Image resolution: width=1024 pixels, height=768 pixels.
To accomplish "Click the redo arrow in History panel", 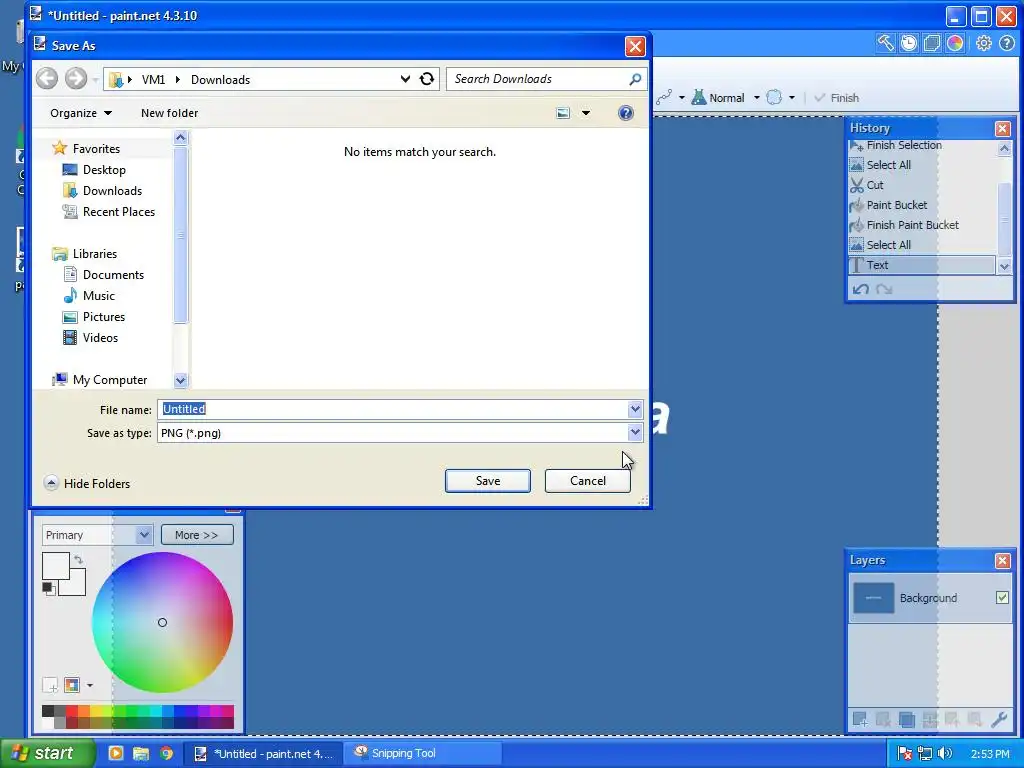I will click(884, 289).
